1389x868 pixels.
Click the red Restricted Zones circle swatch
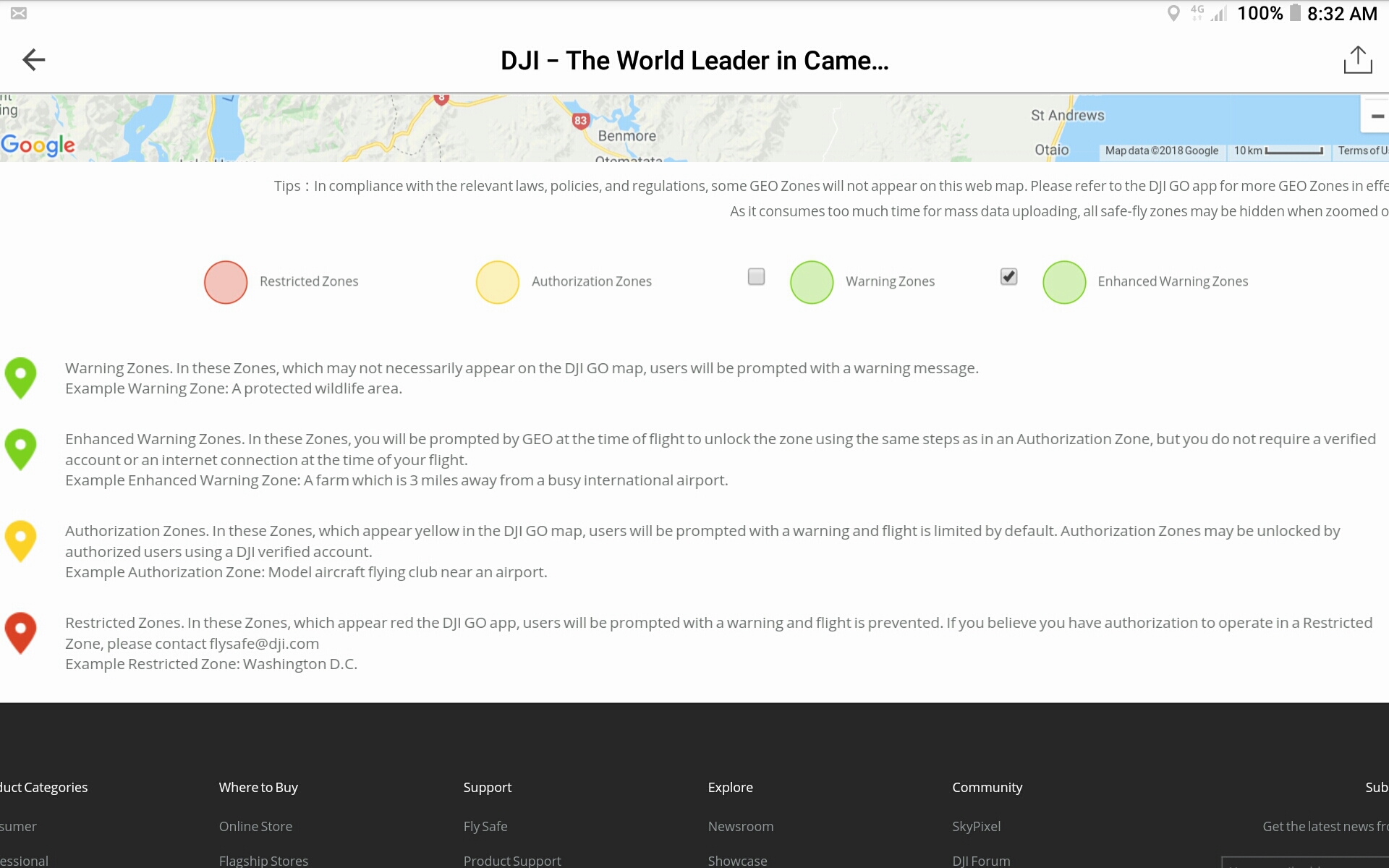(x=226, y=282)
